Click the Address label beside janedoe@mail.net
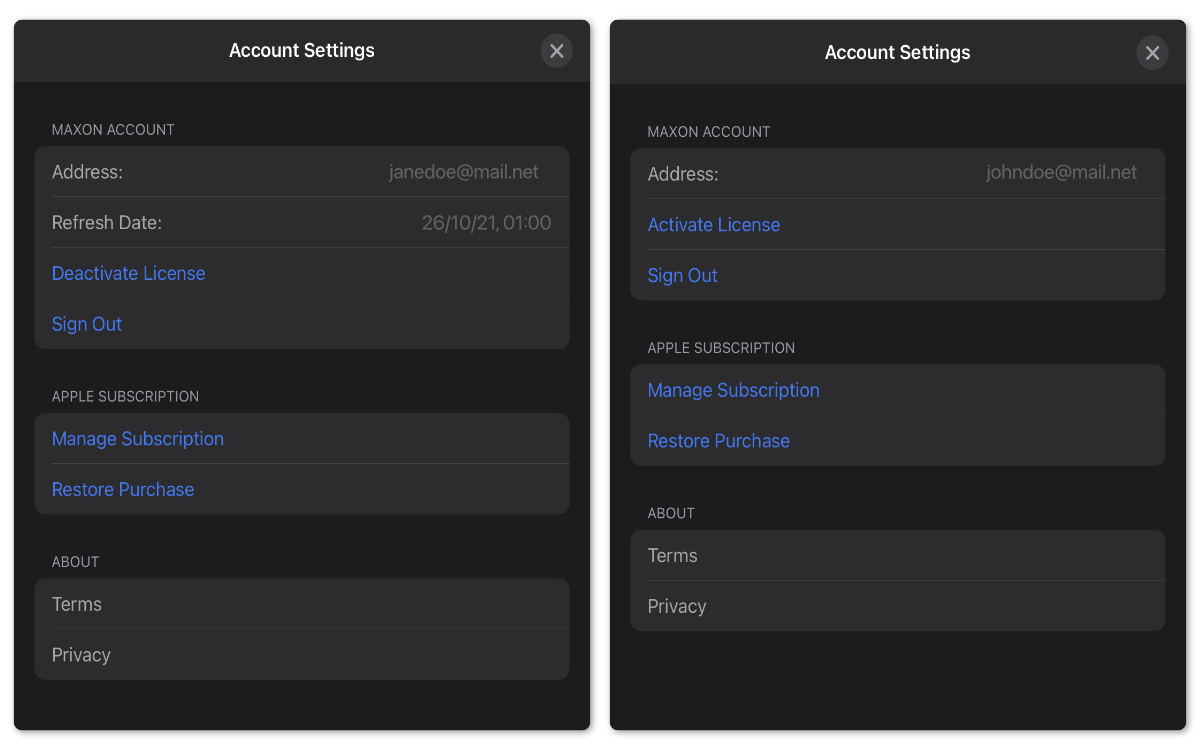The height and width of the screenshot is (750, 1200). (x=87, y=172)
